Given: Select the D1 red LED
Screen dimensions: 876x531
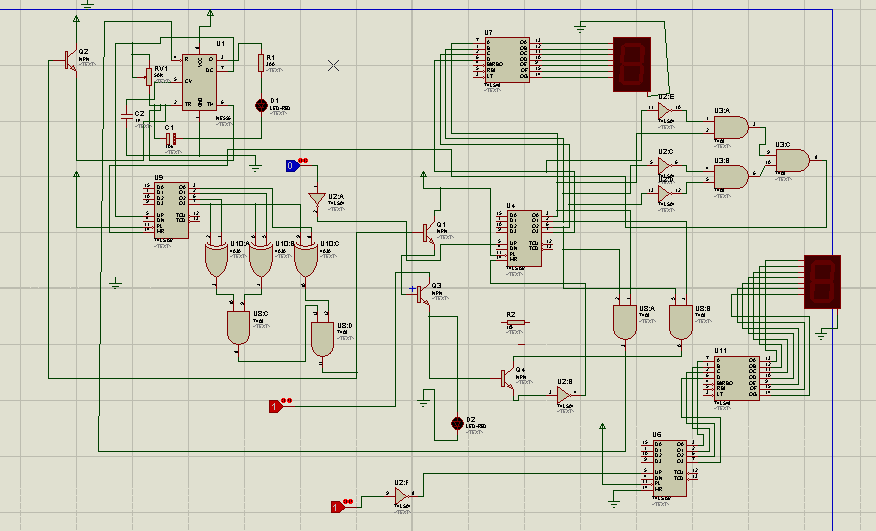Looking at the screenshot, I should pos(261,105).
